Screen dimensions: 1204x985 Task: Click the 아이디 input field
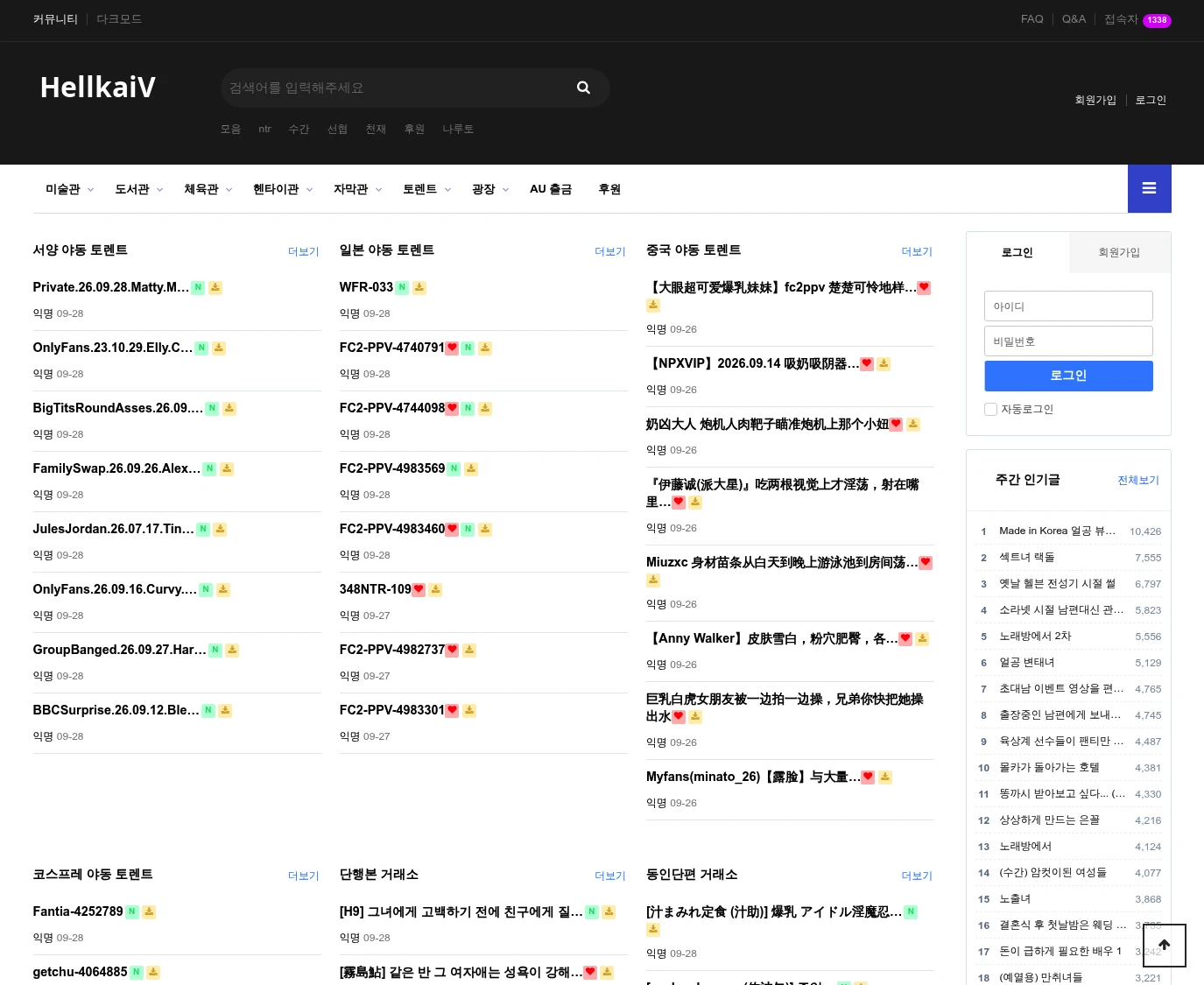(1068, 306)
